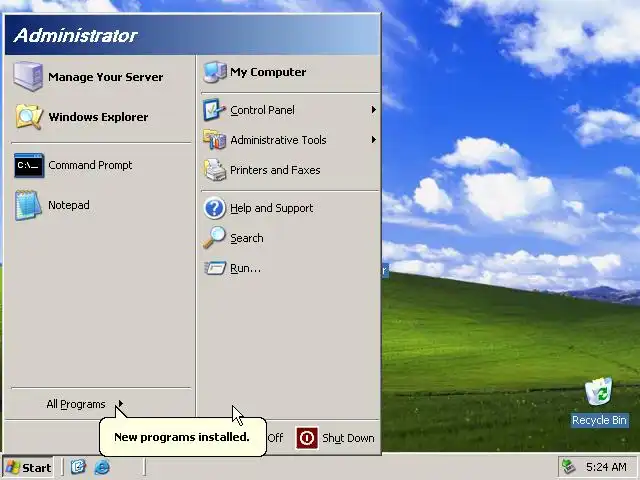The height and width of the screenshot is (480, 640).
Task: Click the Command Prompt console icon
Action: (x=29, y=165)
